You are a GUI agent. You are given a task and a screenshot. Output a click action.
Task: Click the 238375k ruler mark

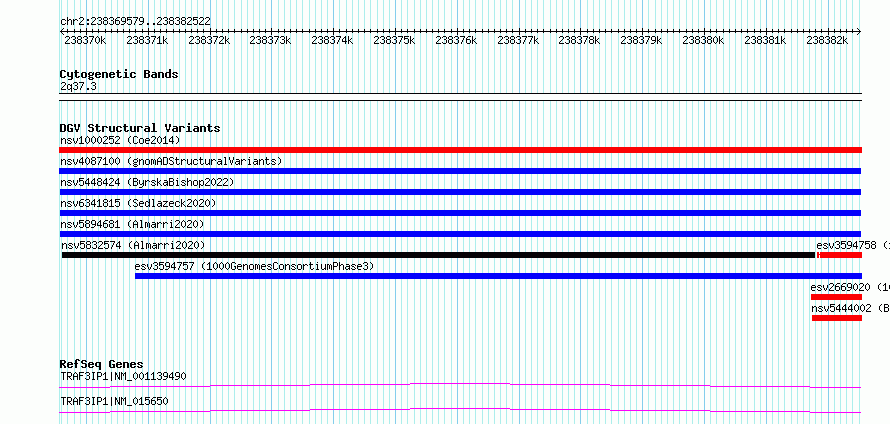point(394,40)
